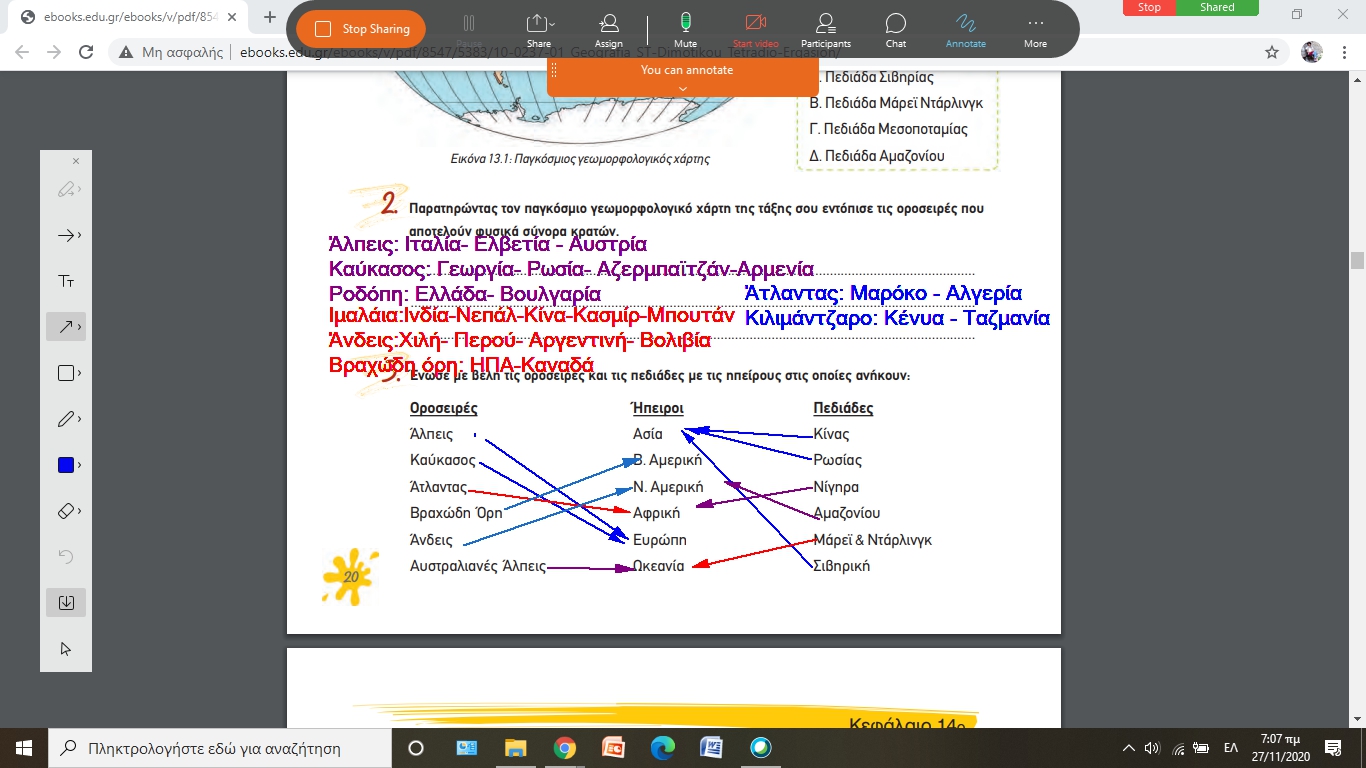This screenshot has width=1366, height=768.
Task: Bookmark this page with the star
Action: pyautogui.click(x=1271, y=52)
